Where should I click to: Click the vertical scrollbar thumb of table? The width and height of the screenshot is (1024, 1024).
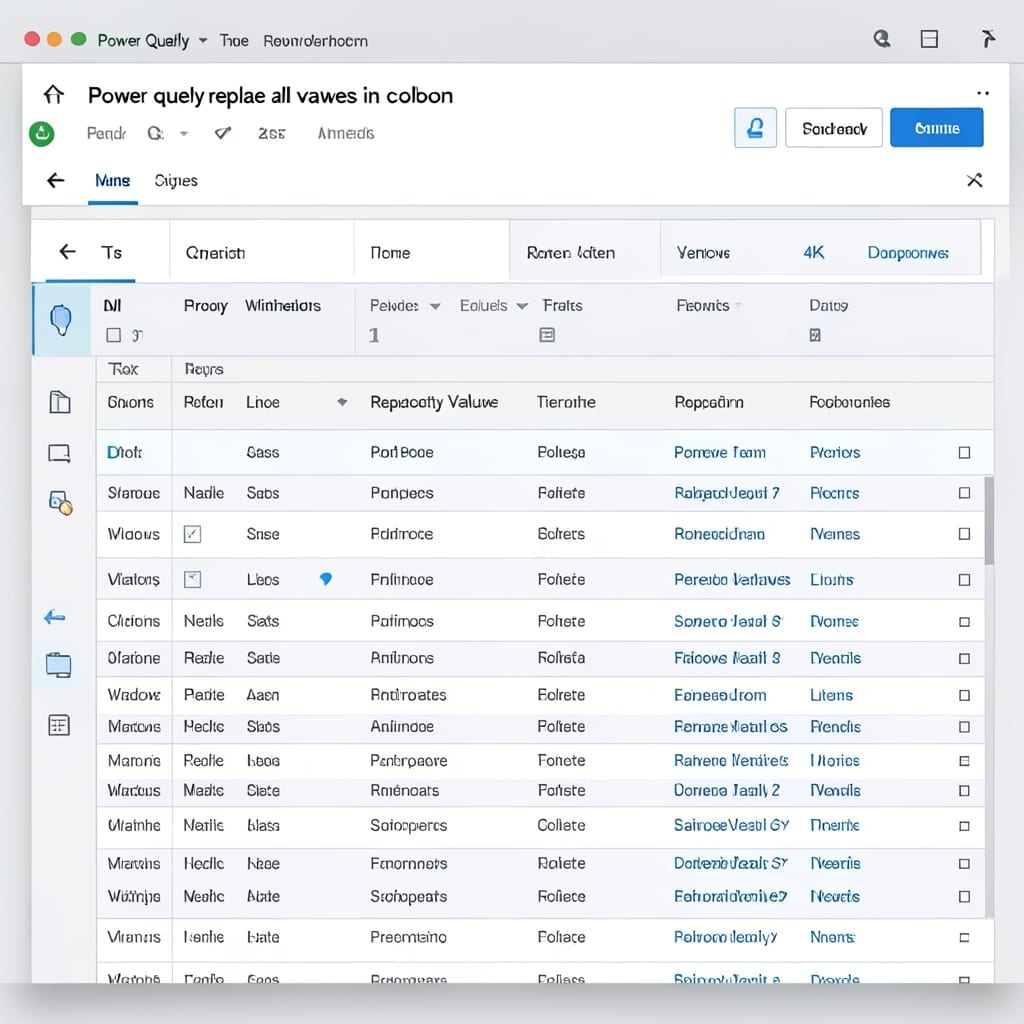pos(989,520)
